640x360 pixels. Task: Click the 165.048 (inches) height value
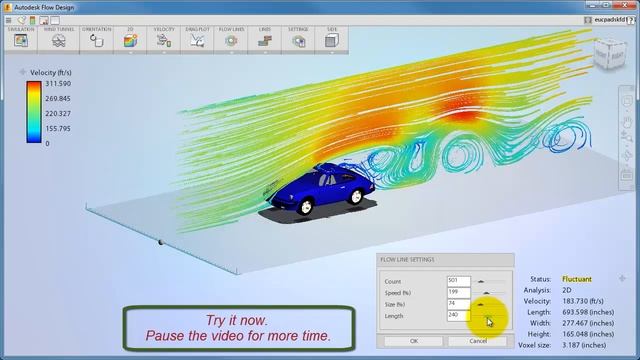click(x=588, y=334)
